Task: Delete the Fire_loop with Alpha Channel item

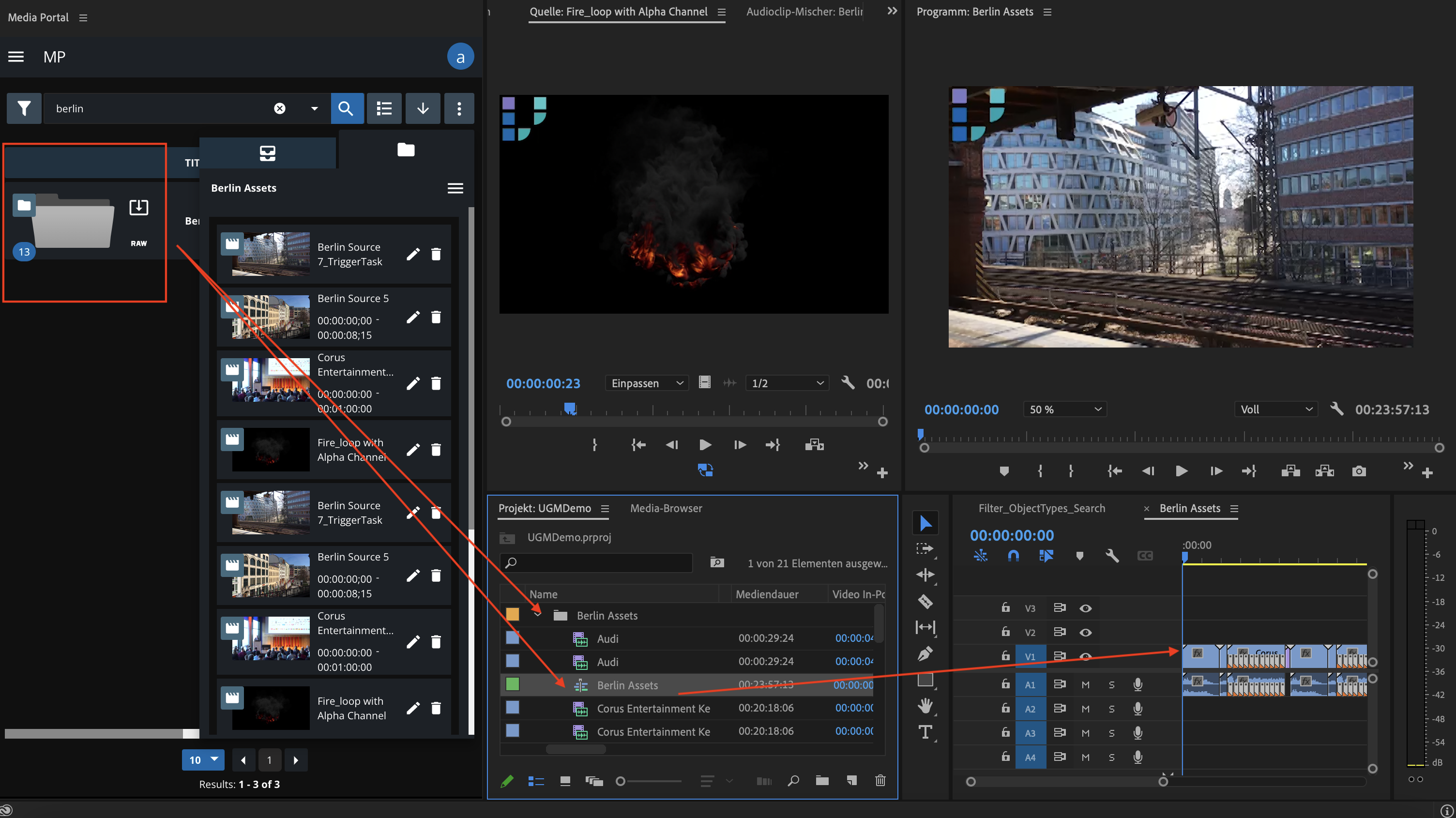Action: click(436, 450)
